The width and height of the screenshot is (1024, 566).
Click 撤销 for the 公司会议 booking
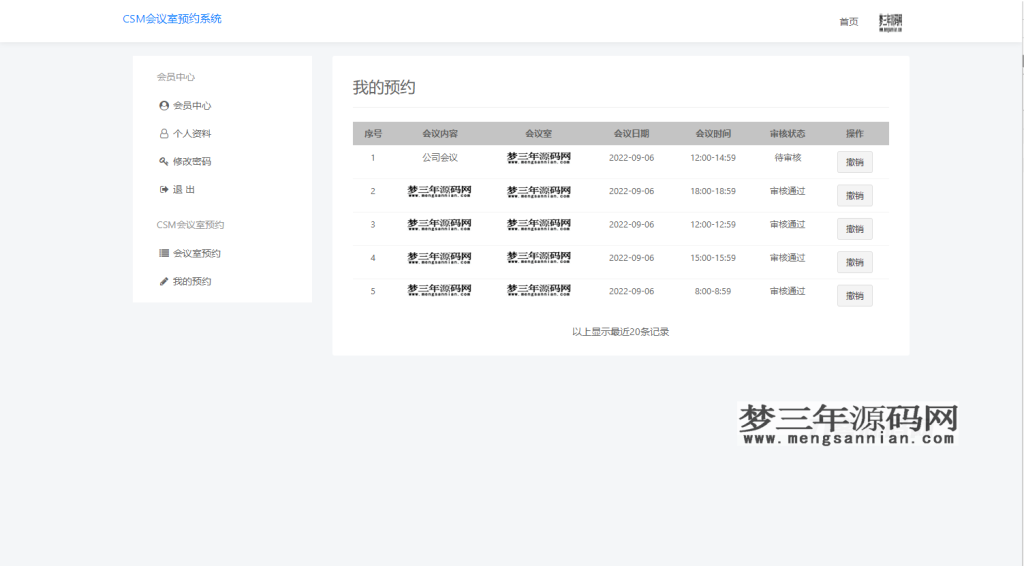point(854,163)
